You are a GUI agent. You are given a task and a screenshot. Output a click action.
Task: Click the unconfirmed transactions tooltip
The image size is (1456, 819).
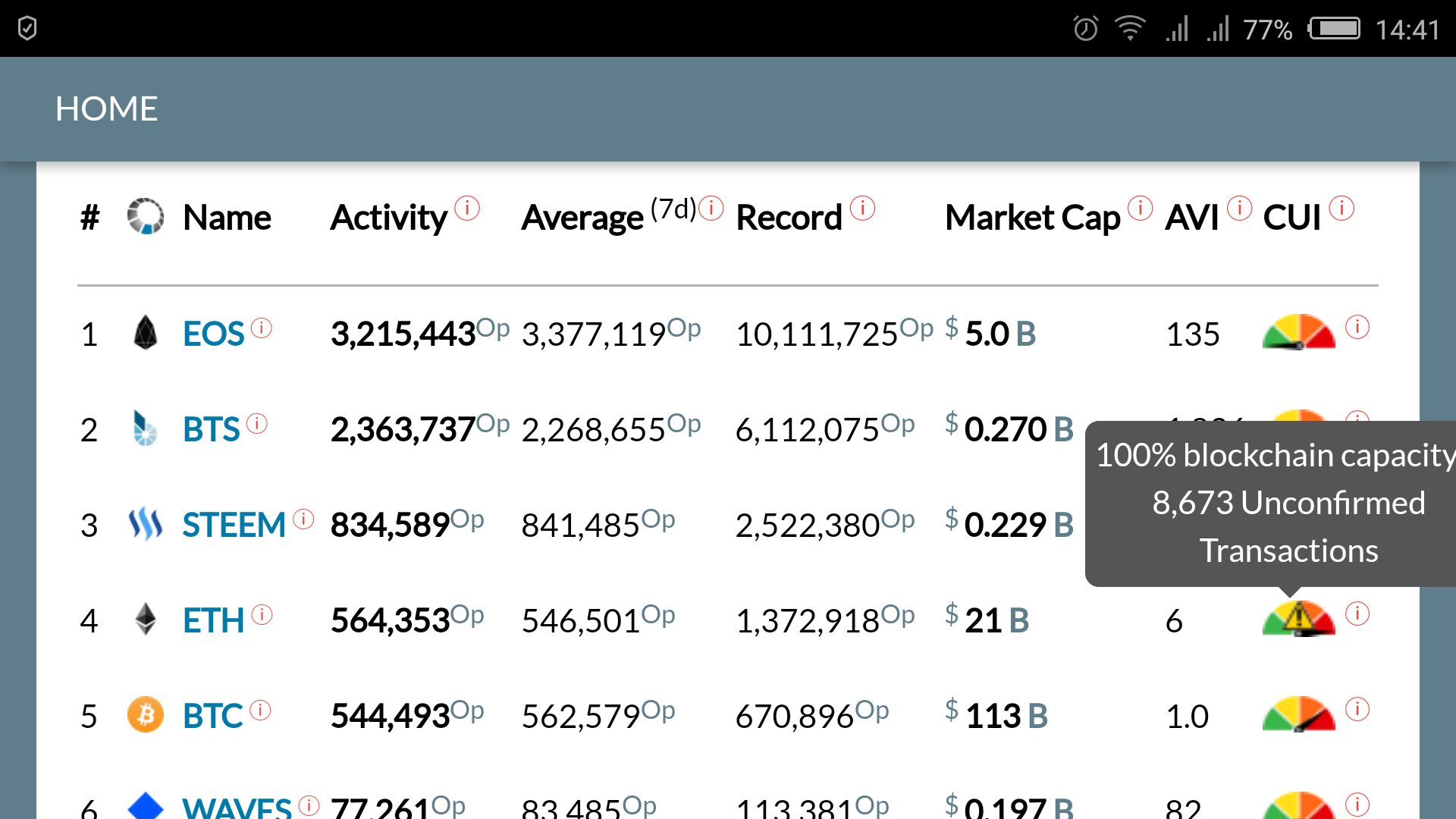[1271, 504]
